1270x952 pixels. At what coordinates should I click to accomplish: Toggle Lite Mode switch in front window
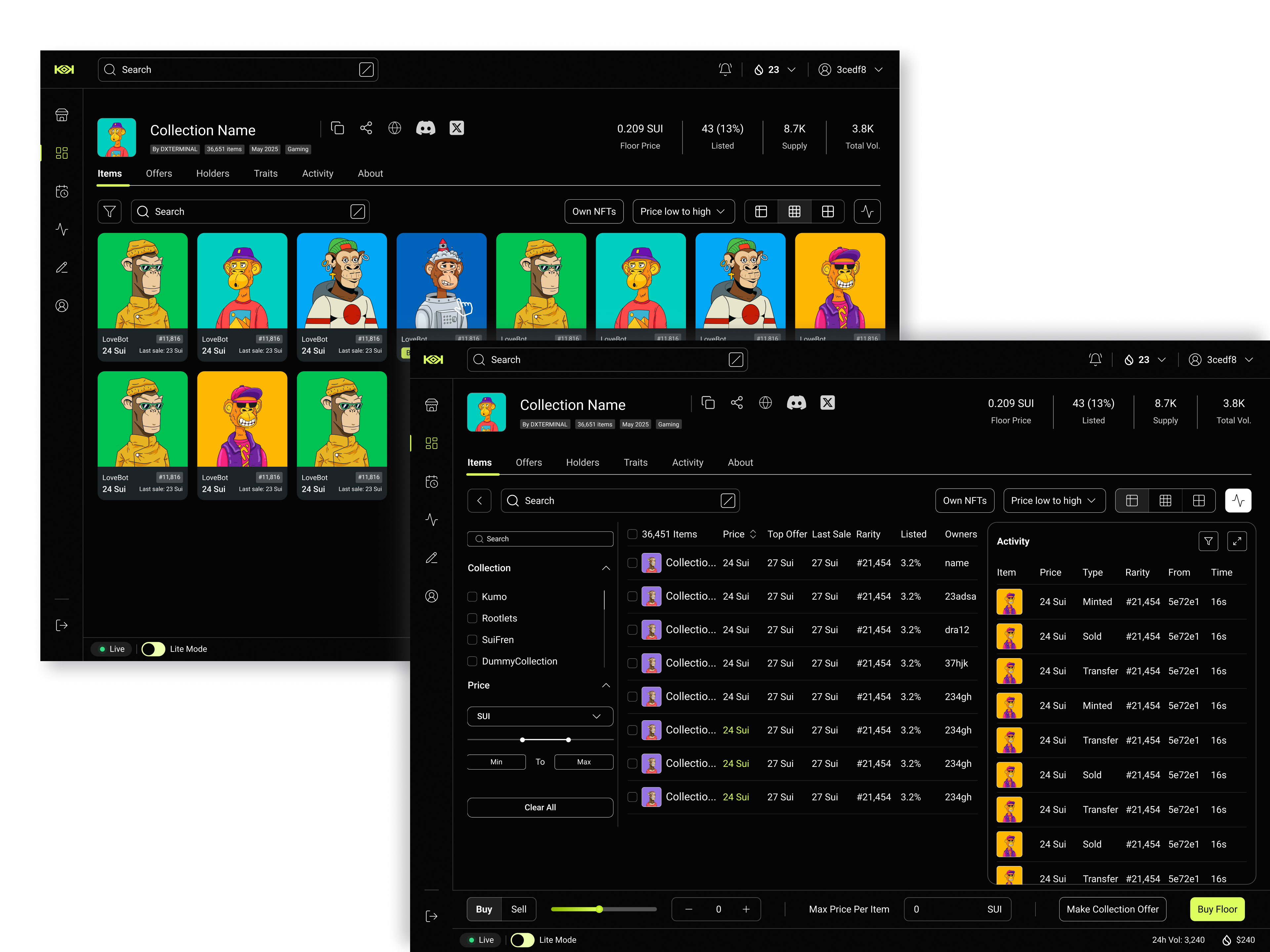(x=522, y=940)
